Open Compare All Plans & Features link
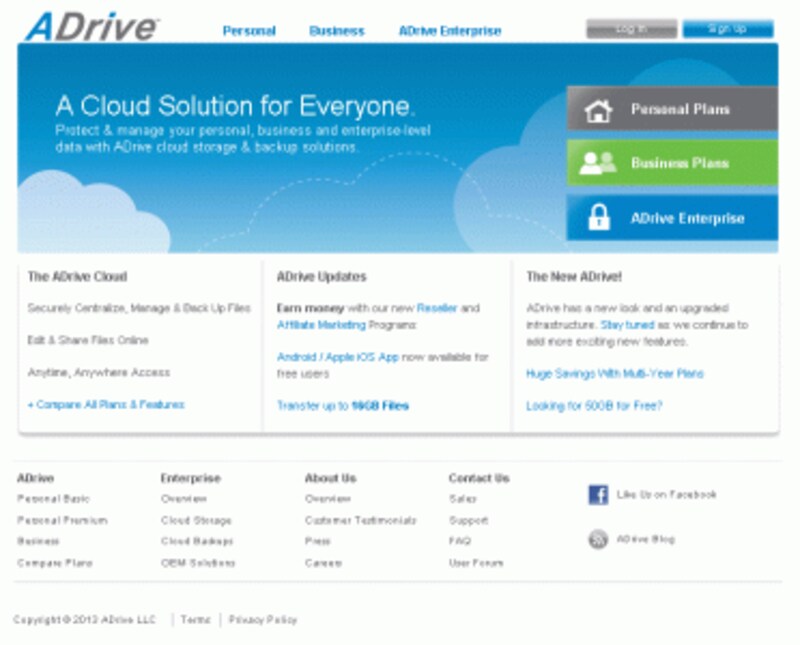This screenshot has width=800, height=645. pyautogui.click(x=106, y=405)
